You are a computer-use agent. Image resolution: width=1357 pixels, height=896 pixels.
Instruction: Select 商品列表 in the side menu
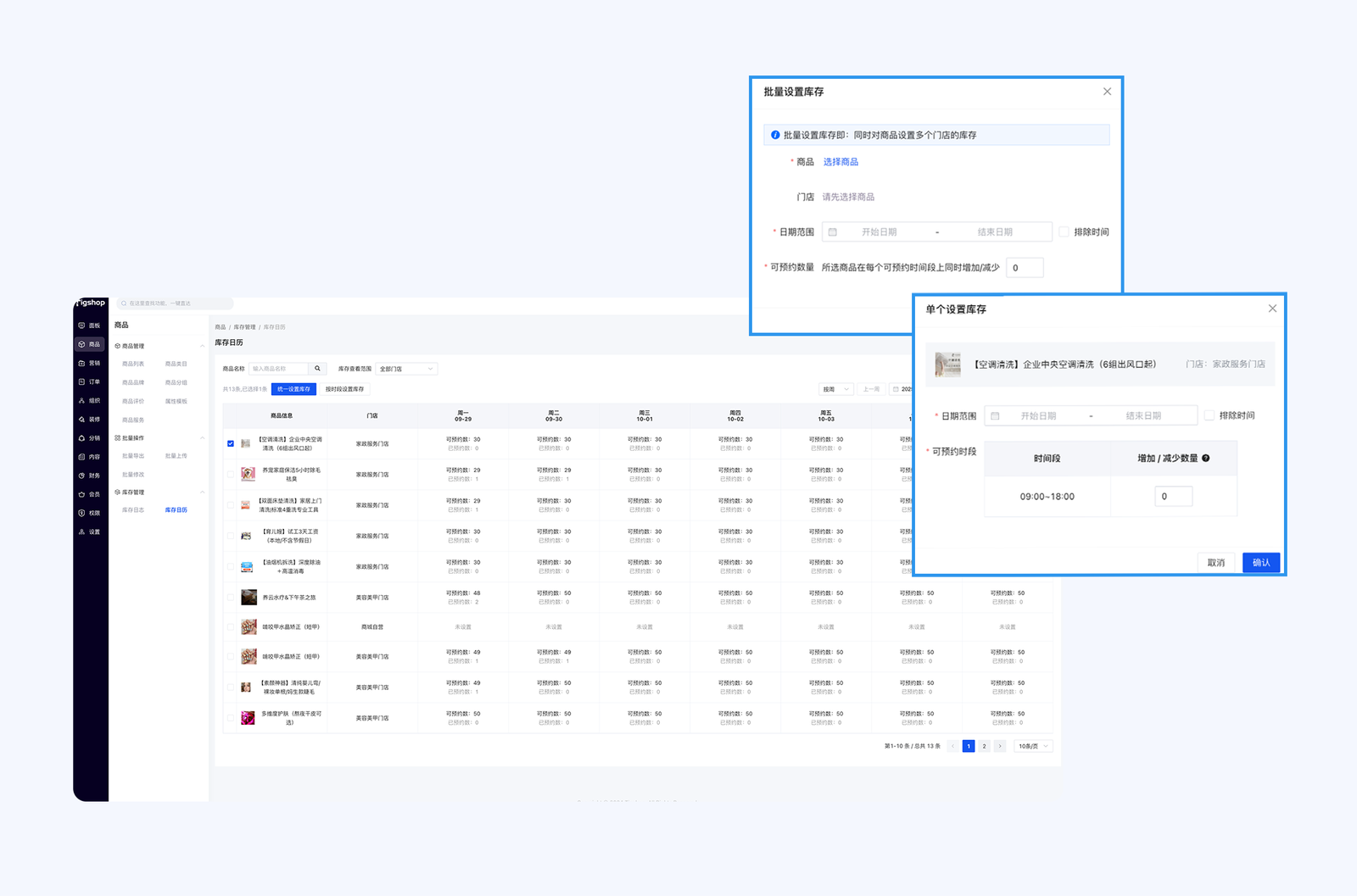(133, 364)
